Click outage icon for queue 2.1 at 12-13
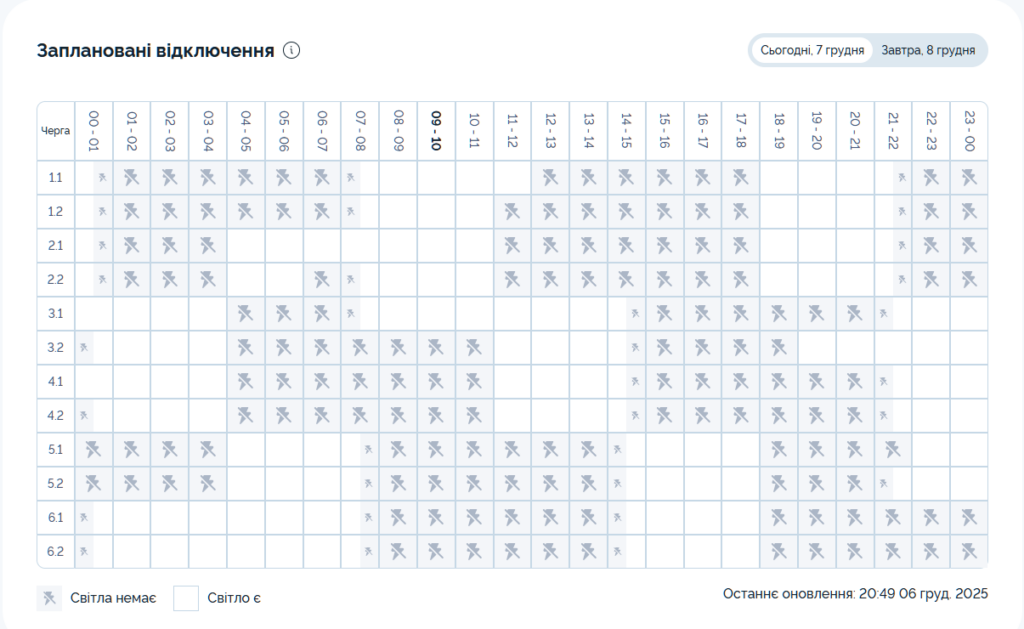 (x=549, y=246)
